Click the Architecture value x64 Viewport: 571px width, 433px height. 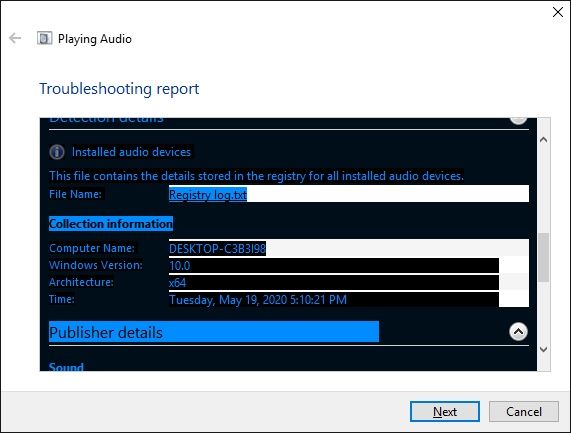click(x=177, y=283)
